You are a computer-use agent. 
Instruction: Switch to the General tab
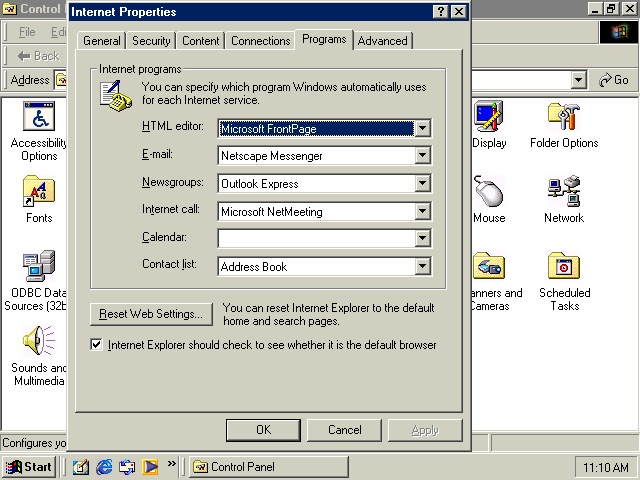102,41
